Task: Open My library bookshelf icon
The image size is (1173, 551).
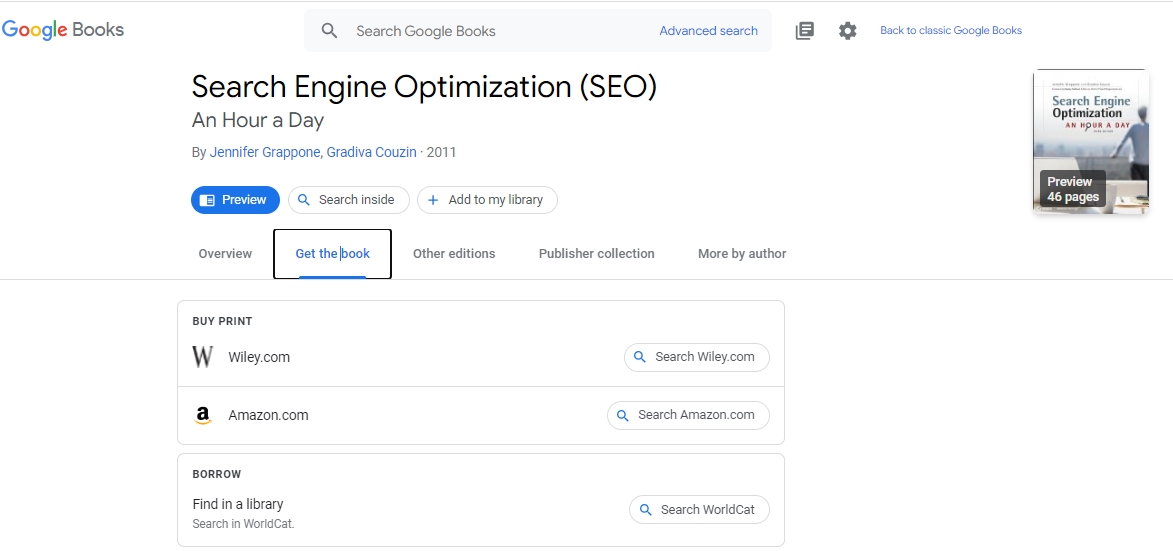Action: coord(804,31)
